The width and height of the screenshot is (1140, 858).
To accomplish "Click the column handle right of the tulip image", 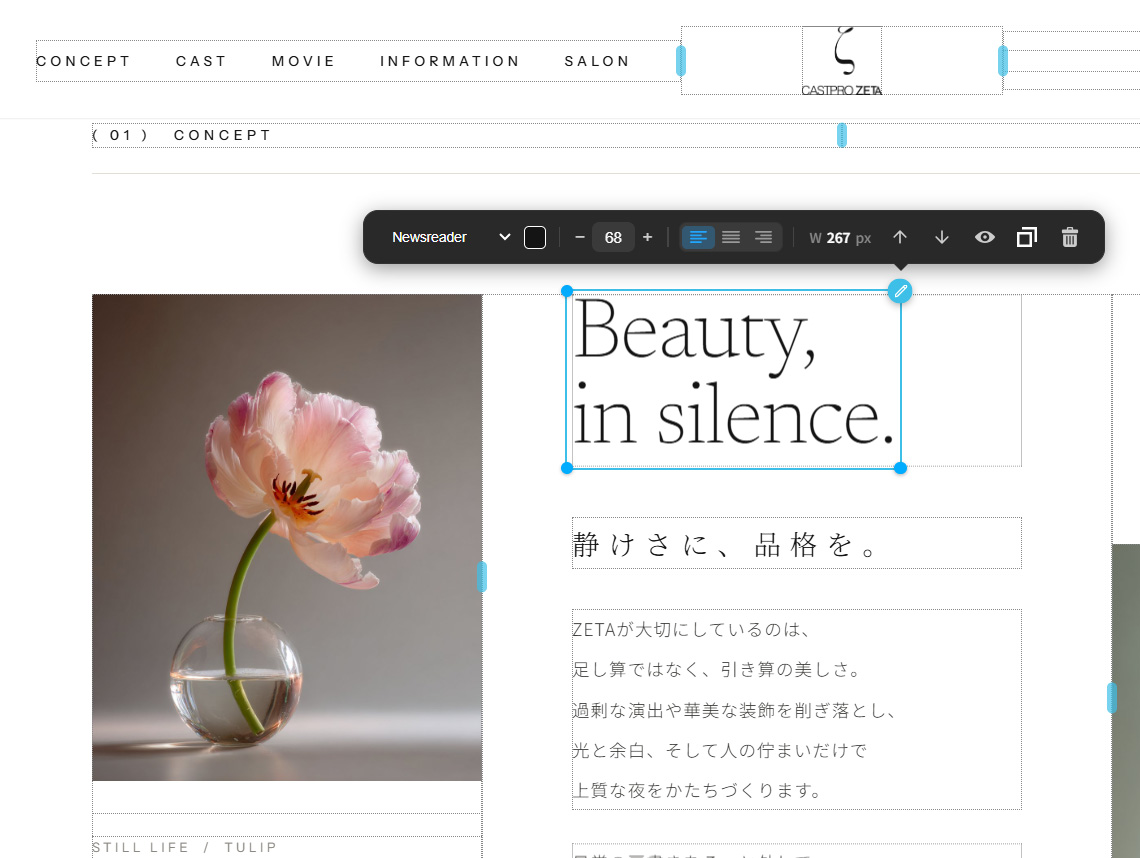I will [x=481, y=577].
